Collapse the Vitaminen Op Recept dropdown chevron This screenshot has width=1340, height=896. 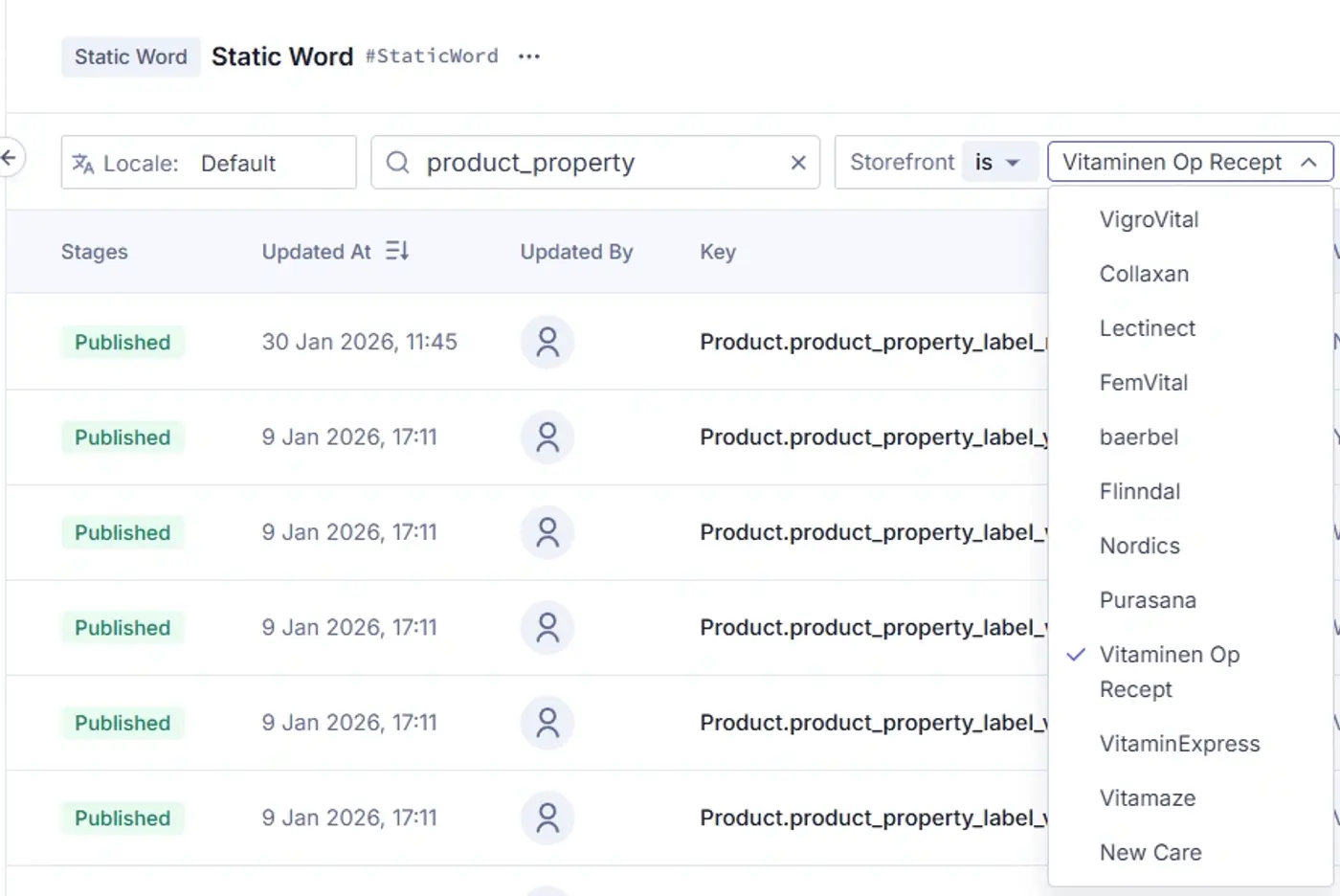1308,163
